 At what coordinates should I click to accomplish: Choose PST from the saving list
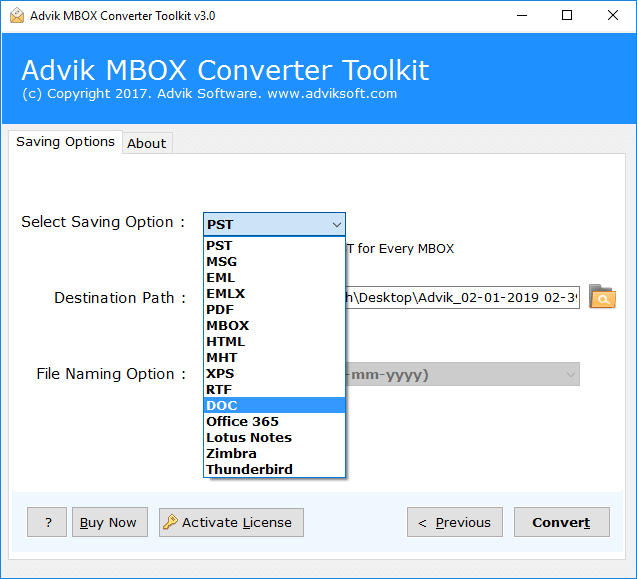pos(274,245)
